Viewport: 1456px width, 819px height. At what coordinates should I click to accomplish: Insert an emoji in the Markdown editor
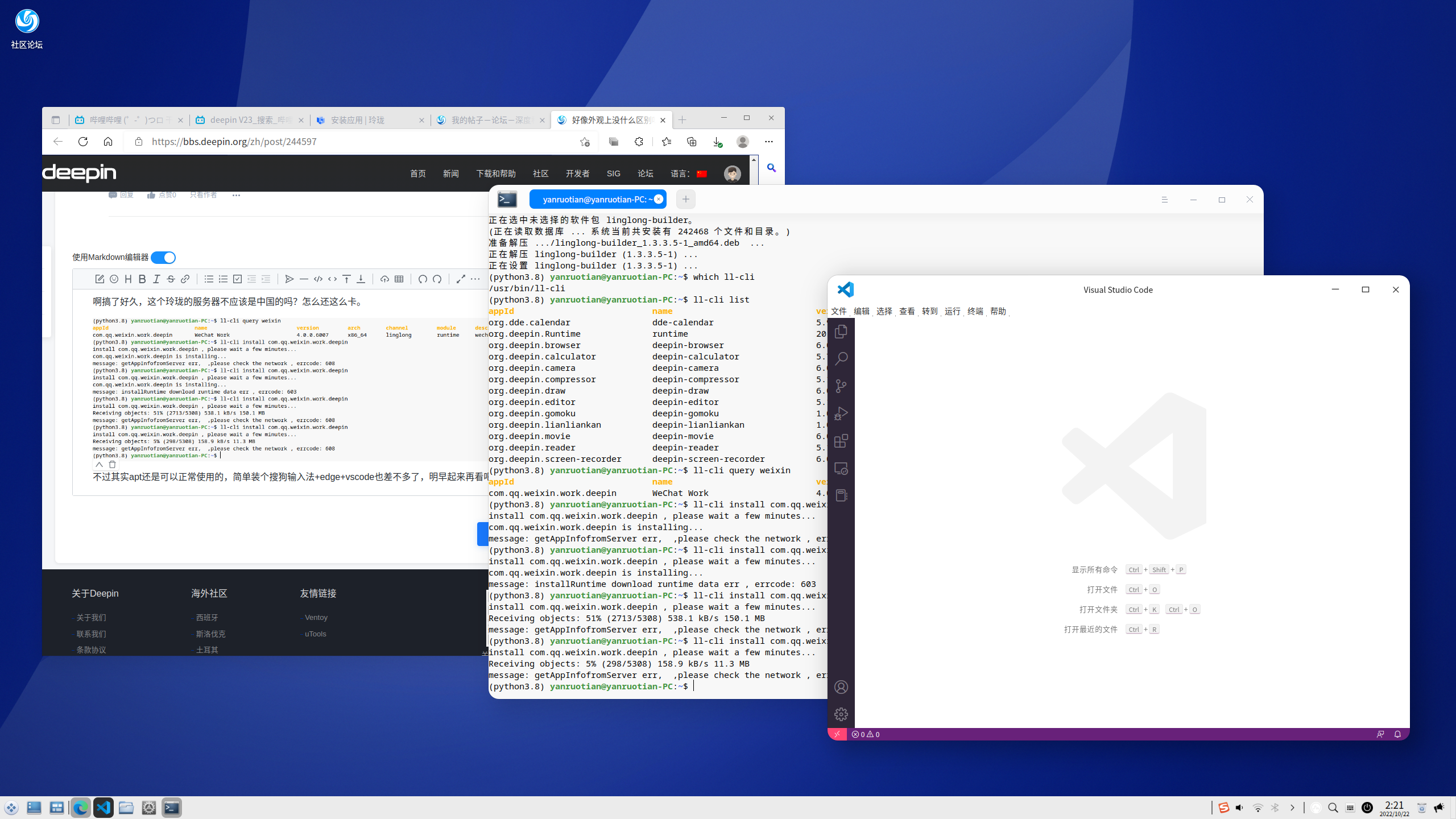click(x=114, y=279)
